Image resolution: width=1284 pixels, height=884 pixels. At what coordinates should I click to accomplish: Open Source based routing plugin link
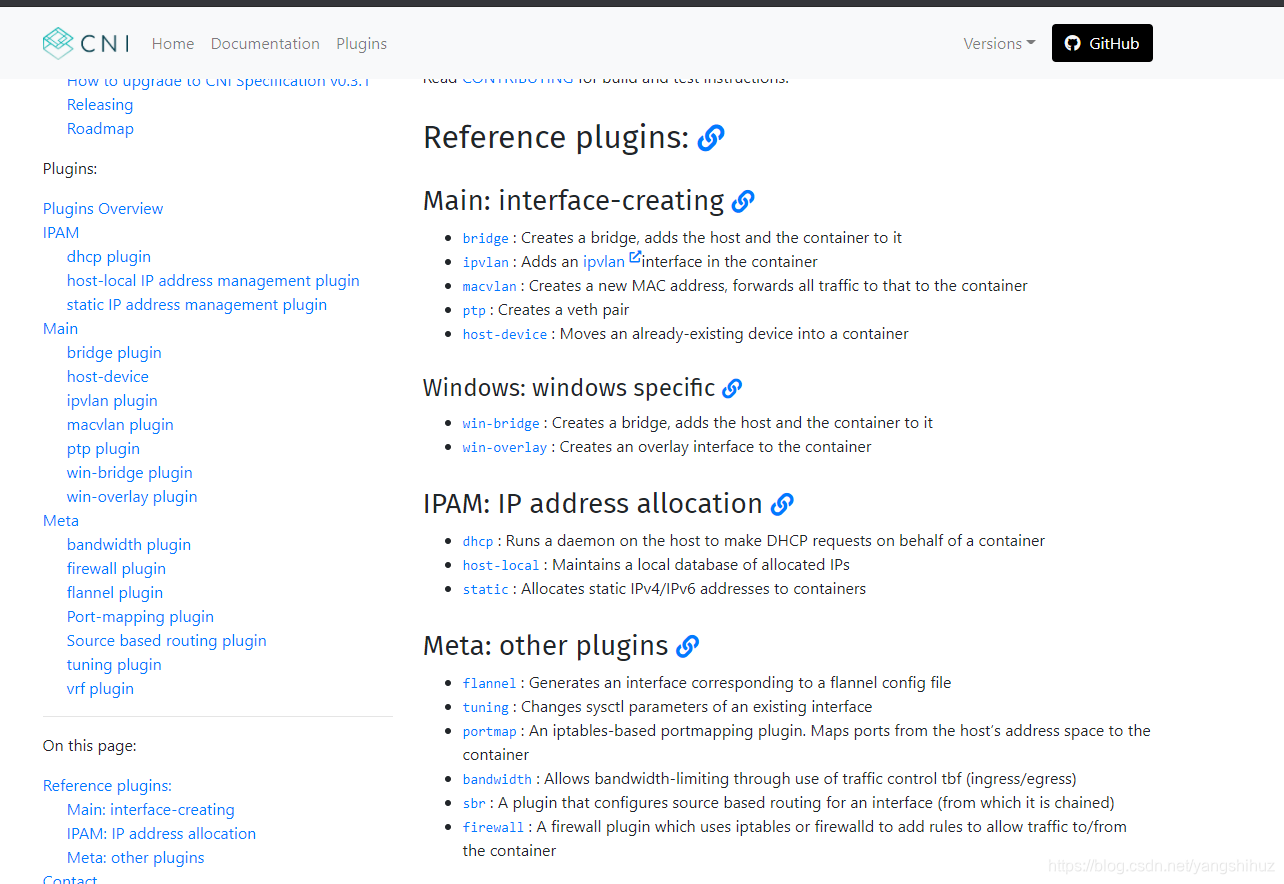click(167, 640)
